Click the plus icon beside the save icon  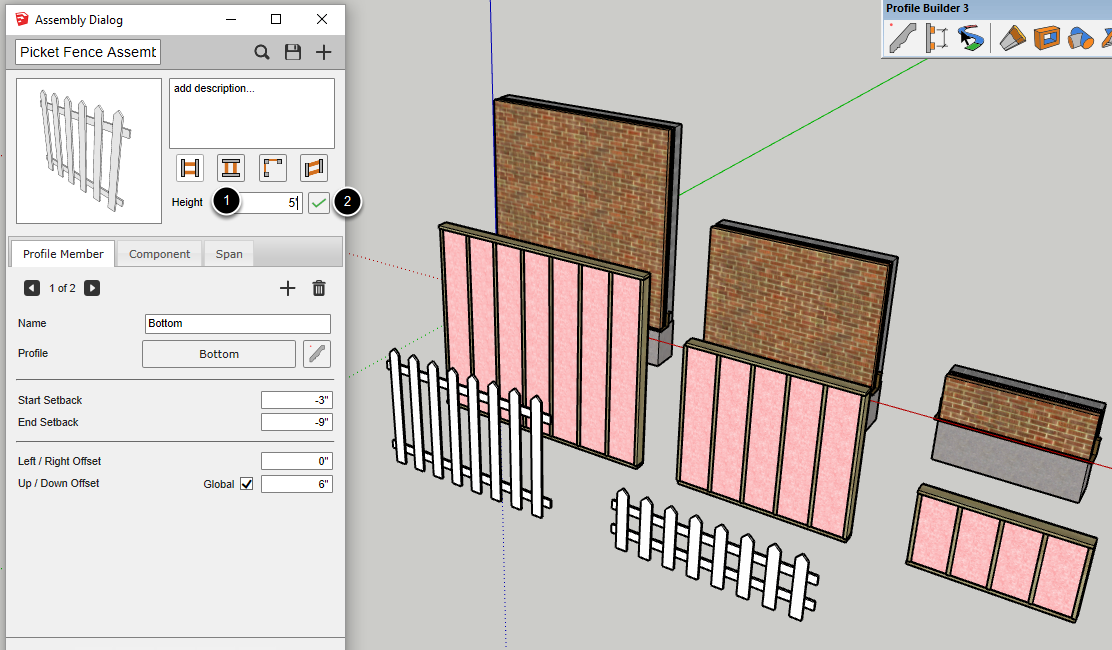pos(323,52)
